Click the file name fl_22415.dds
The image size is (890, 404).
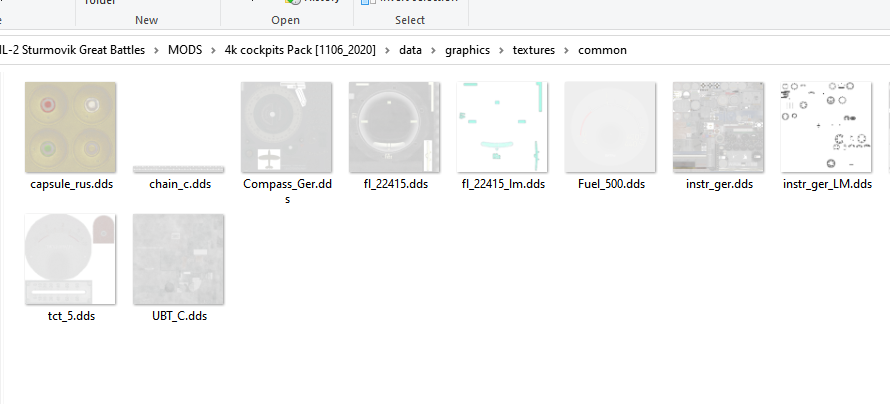tap(396, 184)
